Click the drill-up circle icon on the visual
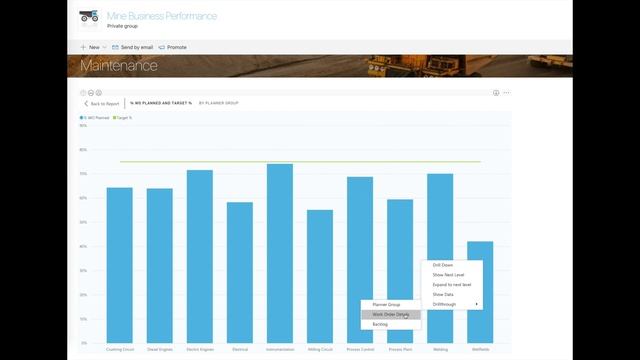The width and height of the screenshot is (640, 360). point(83,93)
